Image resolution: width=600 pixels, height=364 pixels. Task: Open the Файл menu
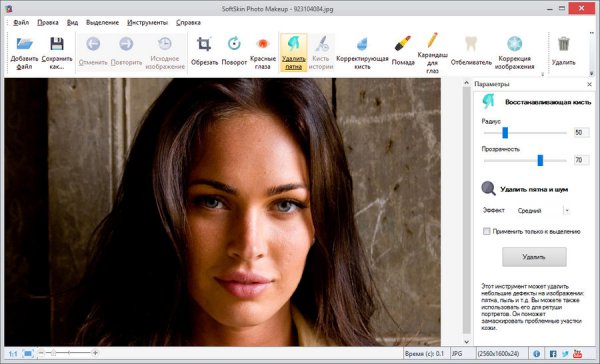[21, 23]
